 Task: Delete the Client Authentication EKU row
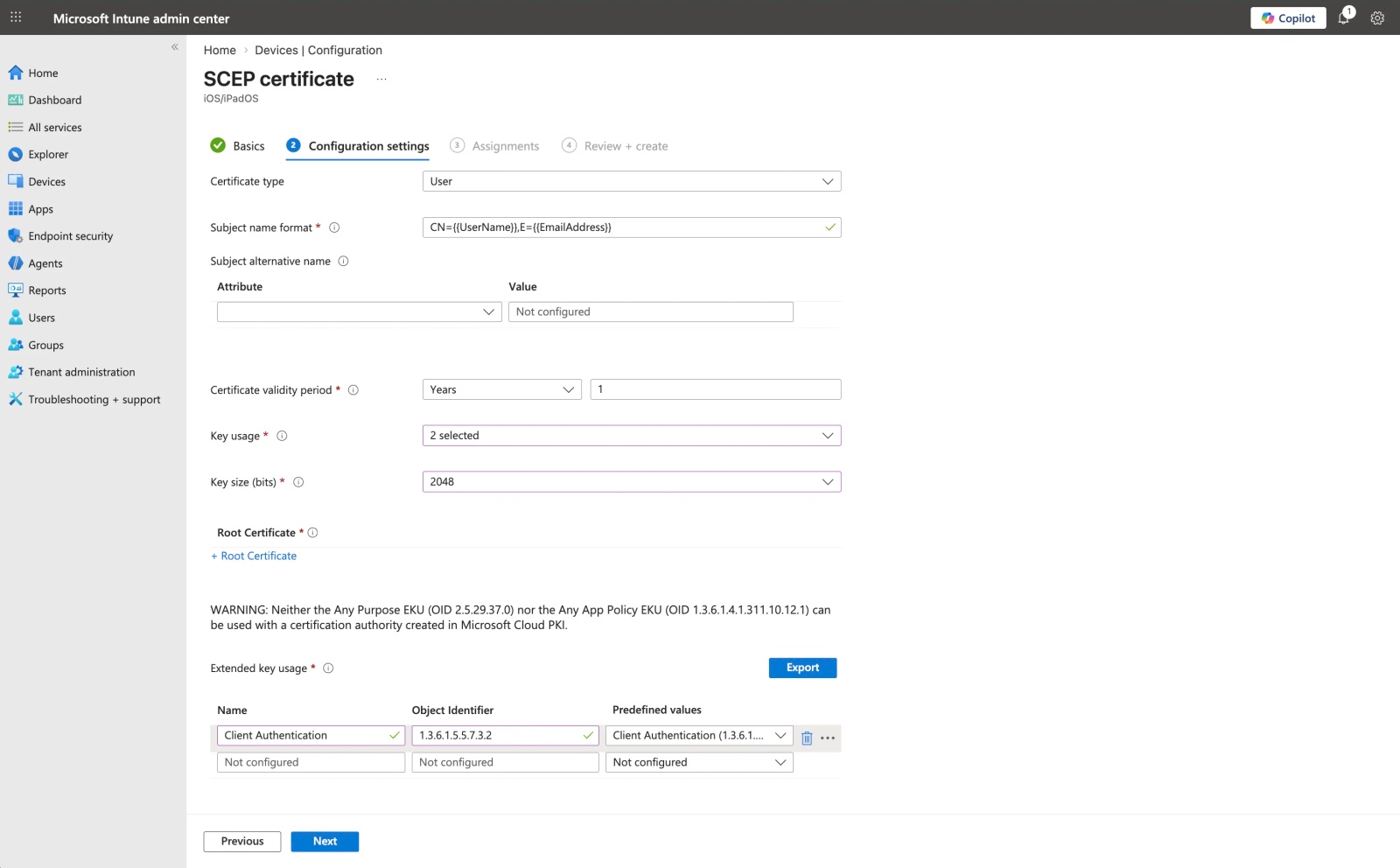807,738
